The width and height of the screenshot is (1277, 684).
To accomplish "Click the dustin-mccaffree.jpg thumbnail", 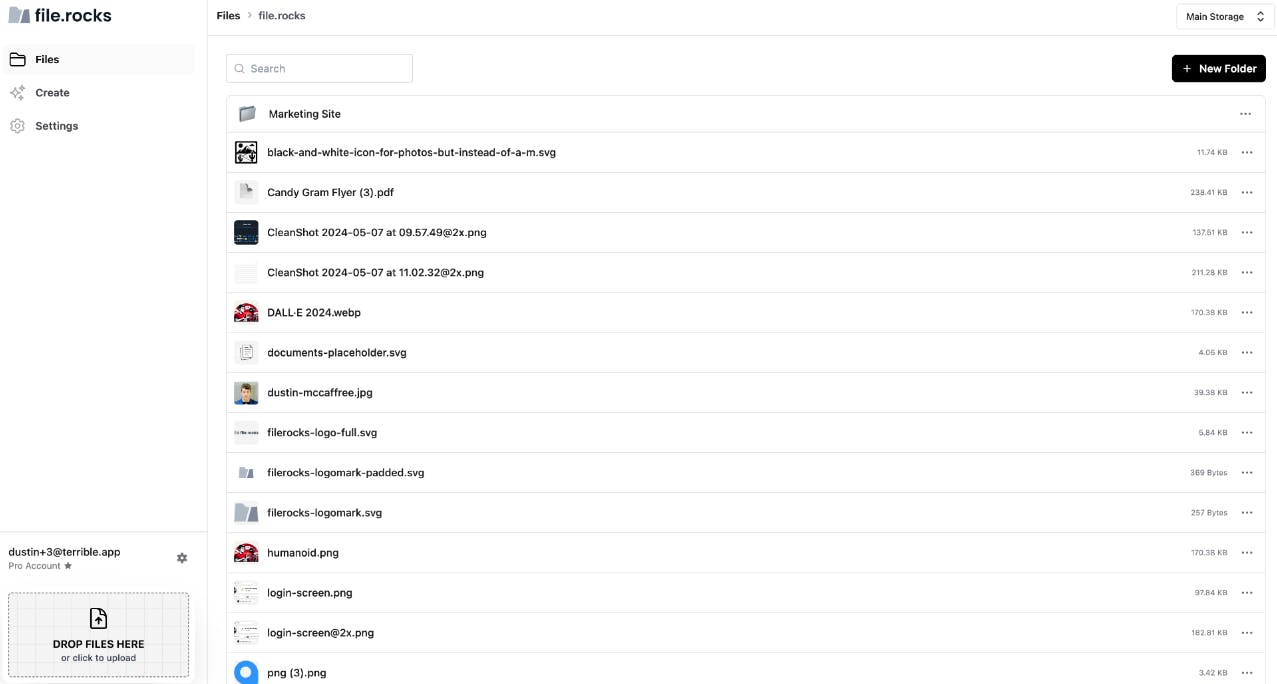I will (x=246, y=393).
